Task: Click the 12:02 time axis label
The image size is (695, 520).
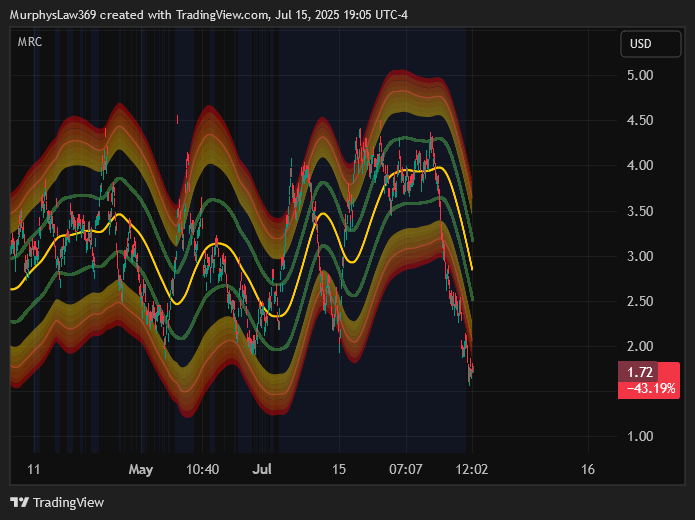Action: (472, 469)
